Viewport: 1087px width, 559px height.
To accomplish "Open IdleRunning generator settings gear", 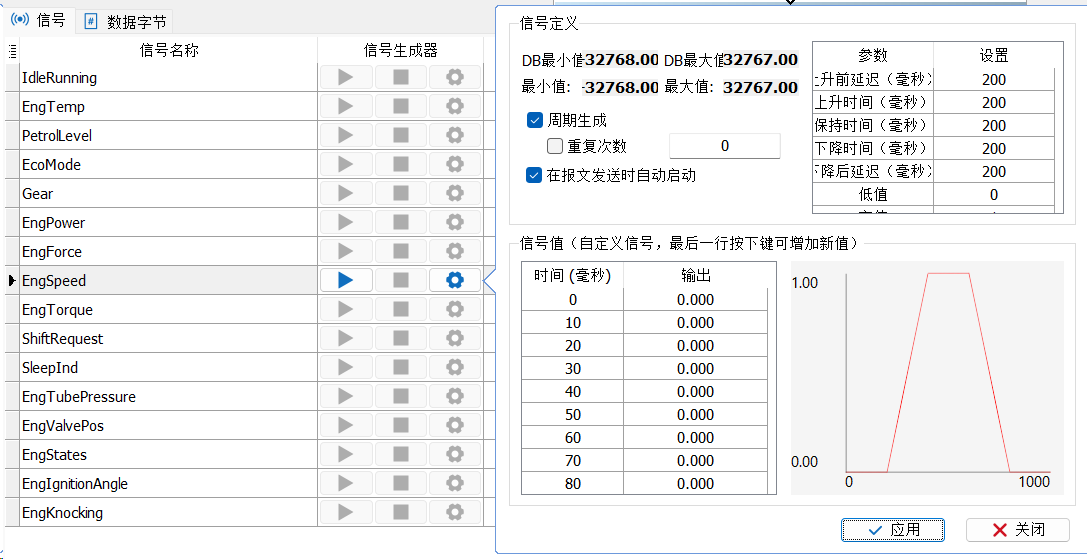I will pyautogui.click(x=455, y=77).
